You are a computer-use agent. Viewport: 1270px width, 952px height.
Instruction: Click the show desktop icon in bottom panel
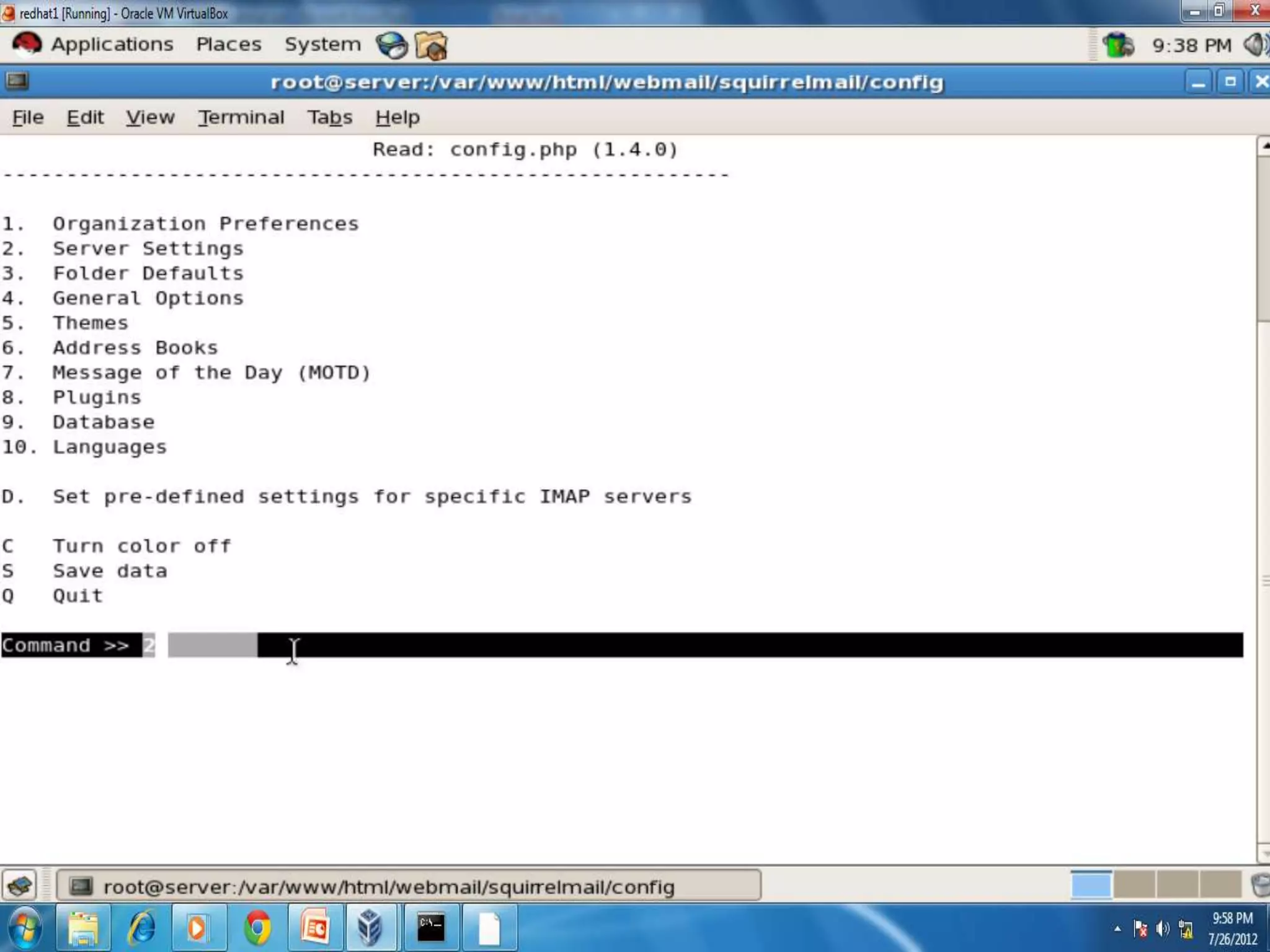click(19, 886)
